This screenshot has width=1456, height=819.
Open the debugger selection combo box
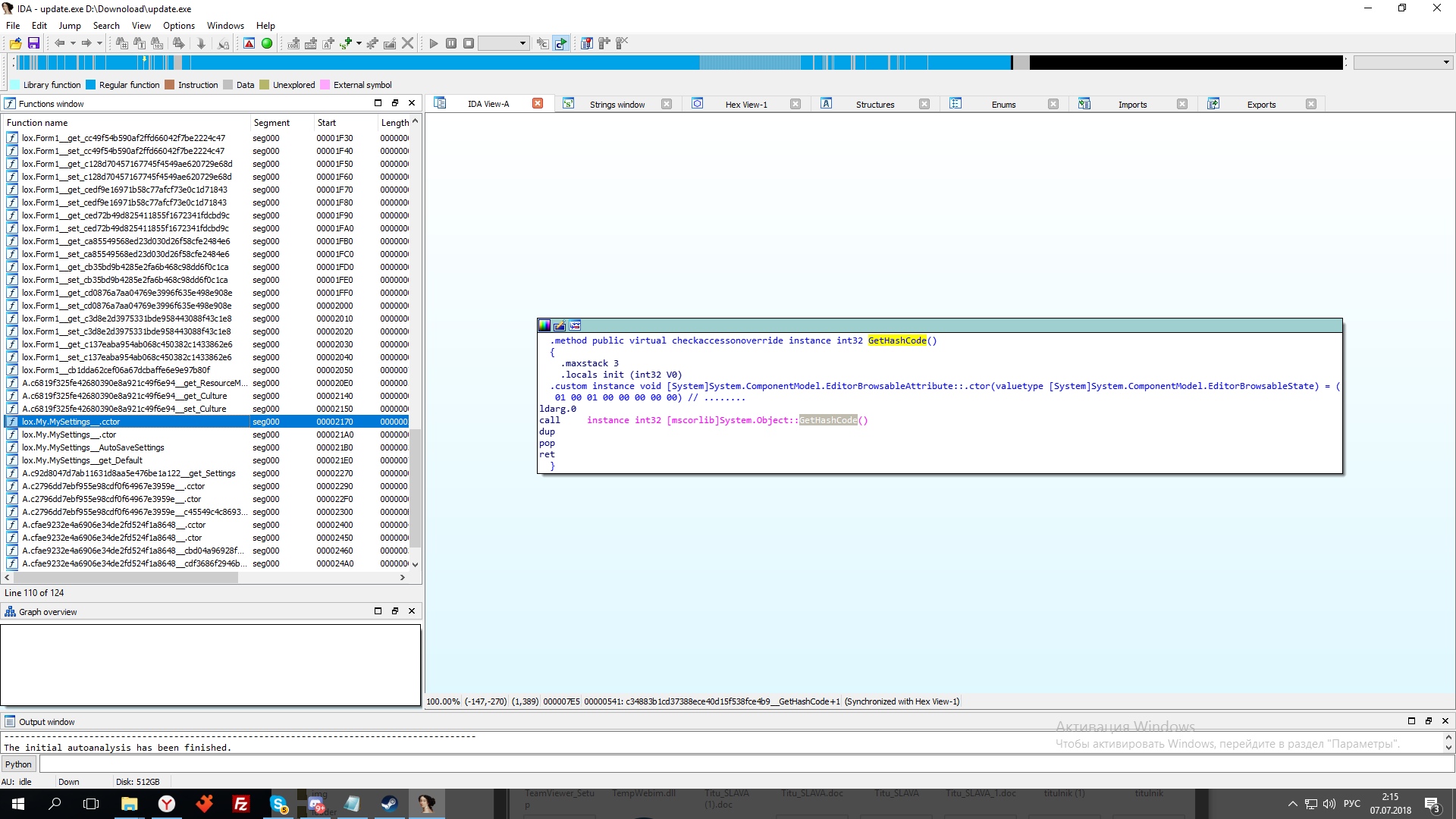(503, 43)
